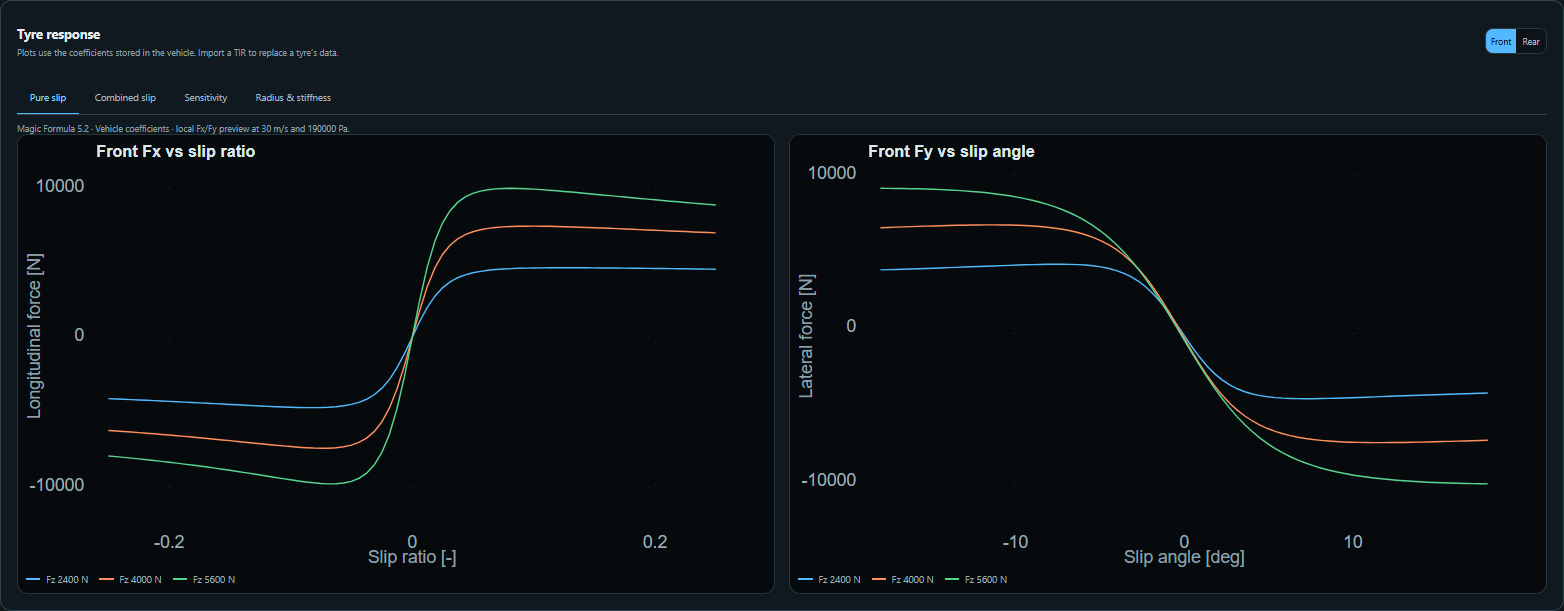Toggle Fz 4000 N legend in Fx chart
1564x611 pixels.
pos(131,580)
